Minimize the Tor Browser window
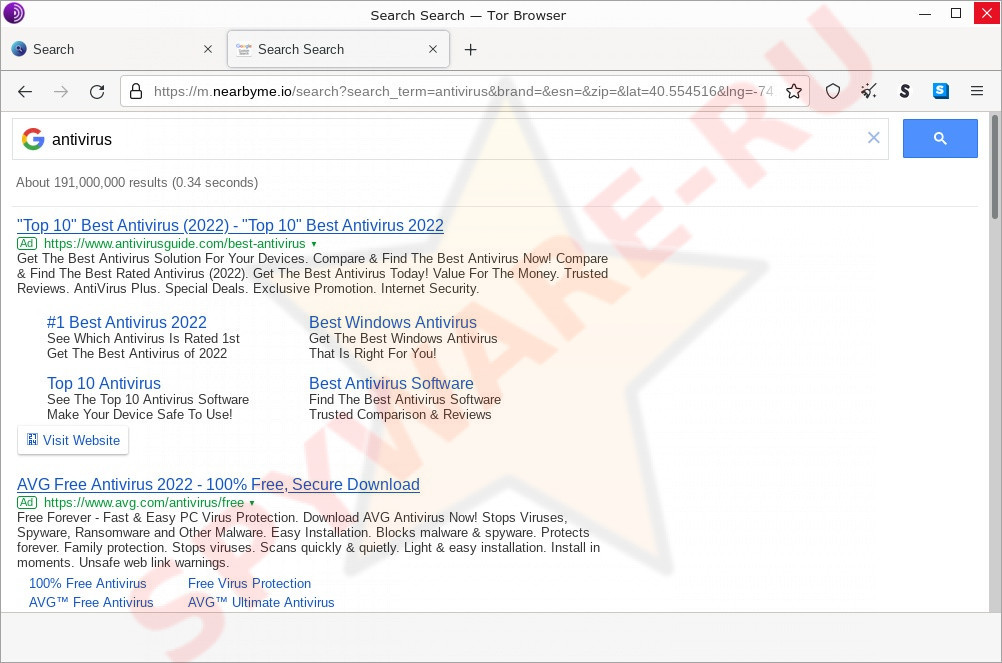 click(925, 13)
